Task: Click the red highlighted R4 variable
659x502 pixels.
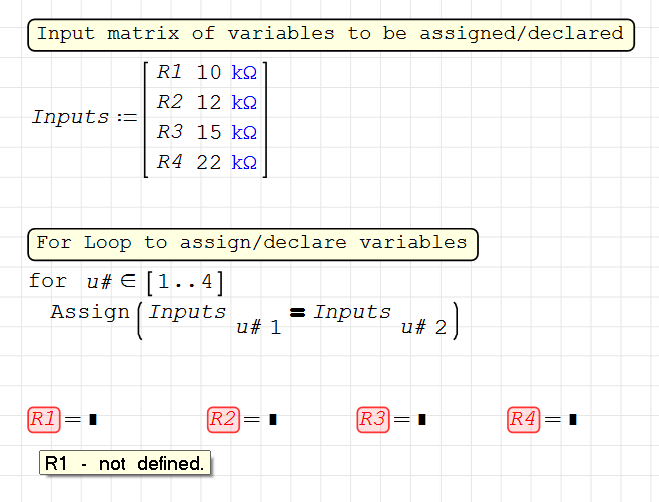Action: pyautogui.click(x=524, y=420)
